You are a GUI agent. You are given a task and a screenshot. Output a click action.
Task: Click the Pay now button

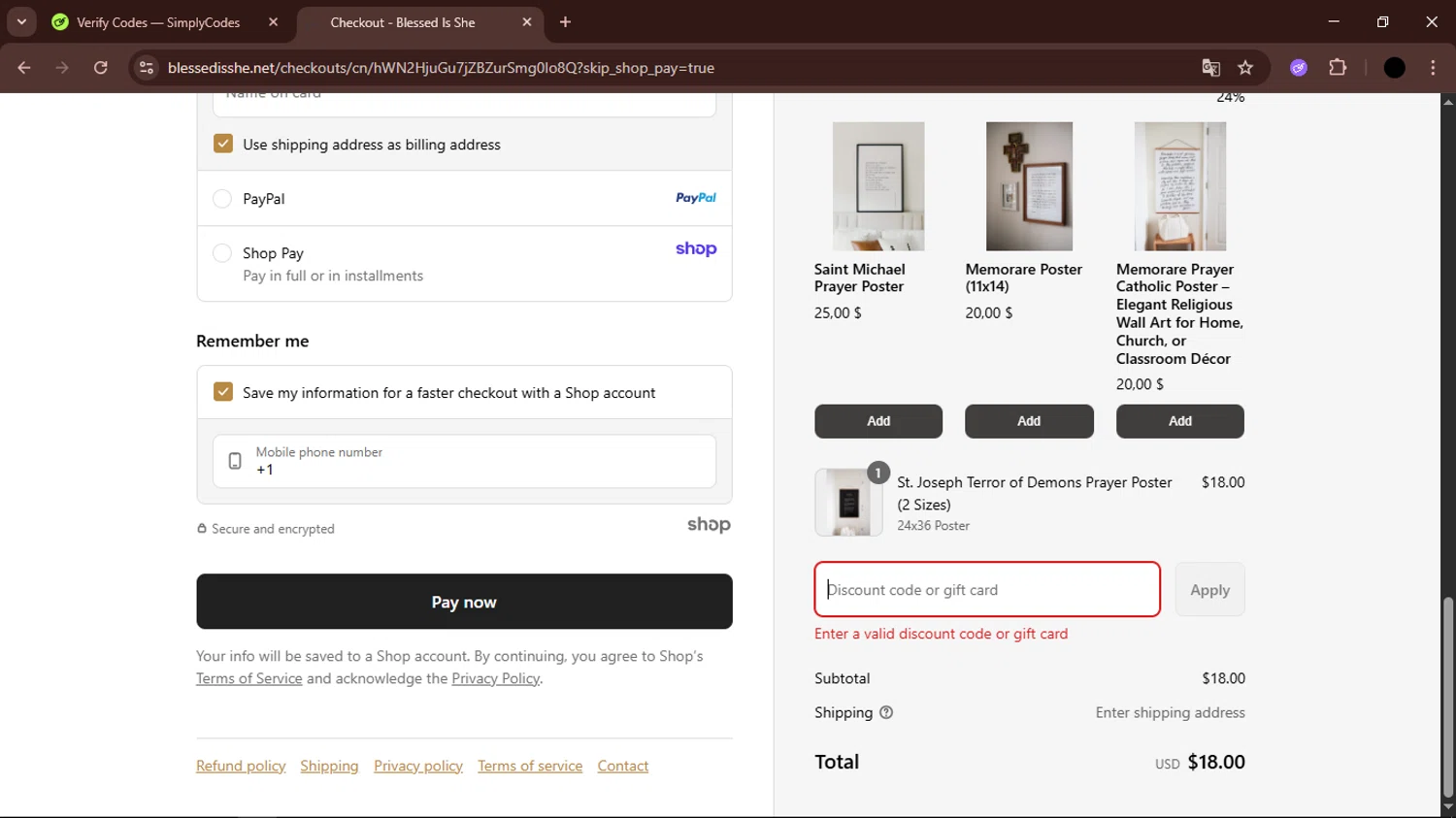(464, 602)
